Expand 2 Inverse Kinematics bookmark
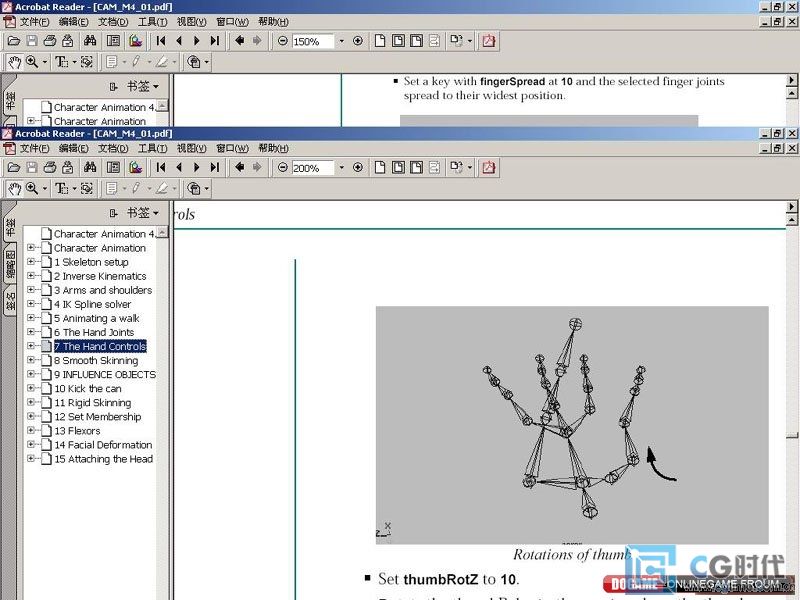 click(31, 276)
